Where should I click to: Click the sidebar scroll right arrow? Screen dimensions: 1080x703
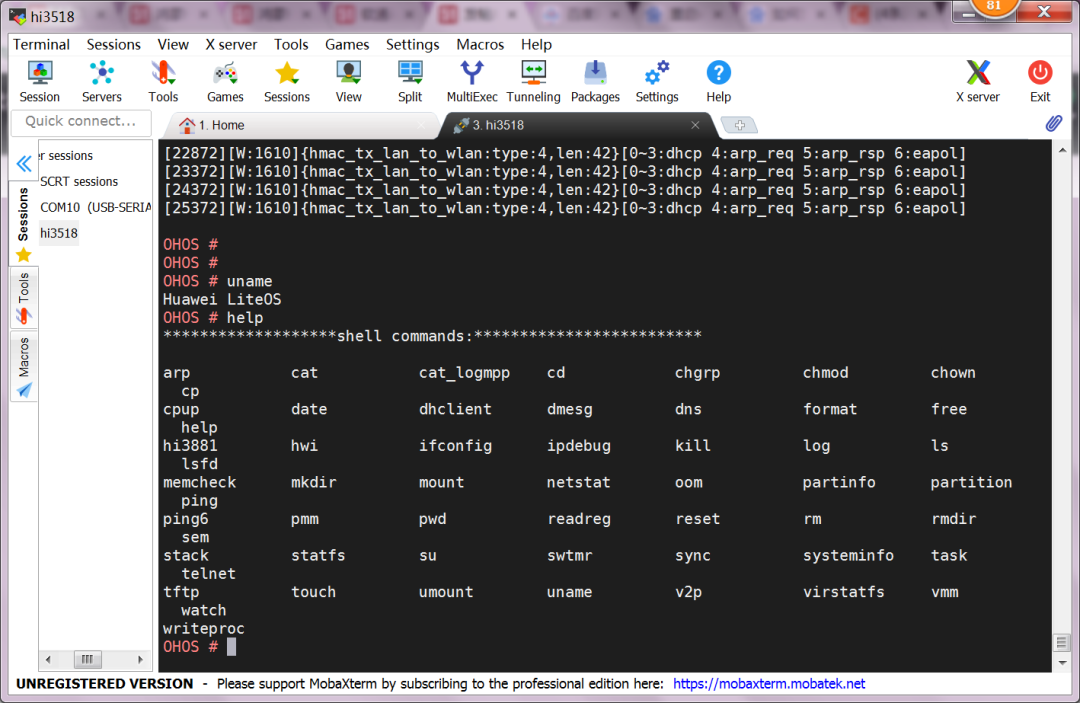pos(141,660)
